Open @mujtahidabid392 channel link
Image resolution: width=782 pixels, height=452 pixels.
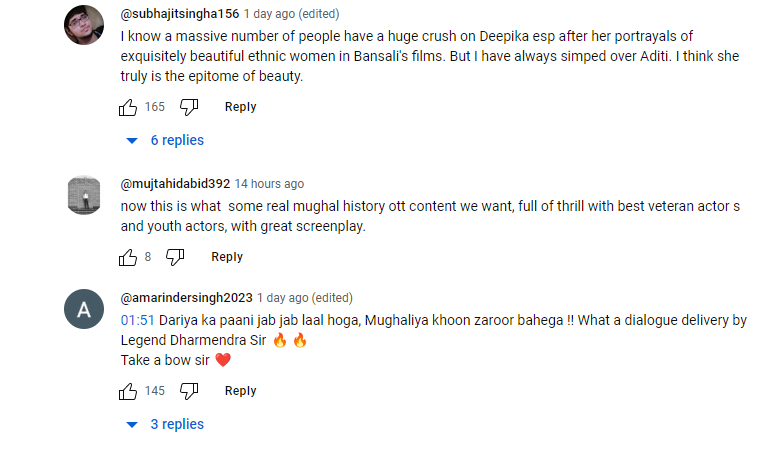(175, 184)
